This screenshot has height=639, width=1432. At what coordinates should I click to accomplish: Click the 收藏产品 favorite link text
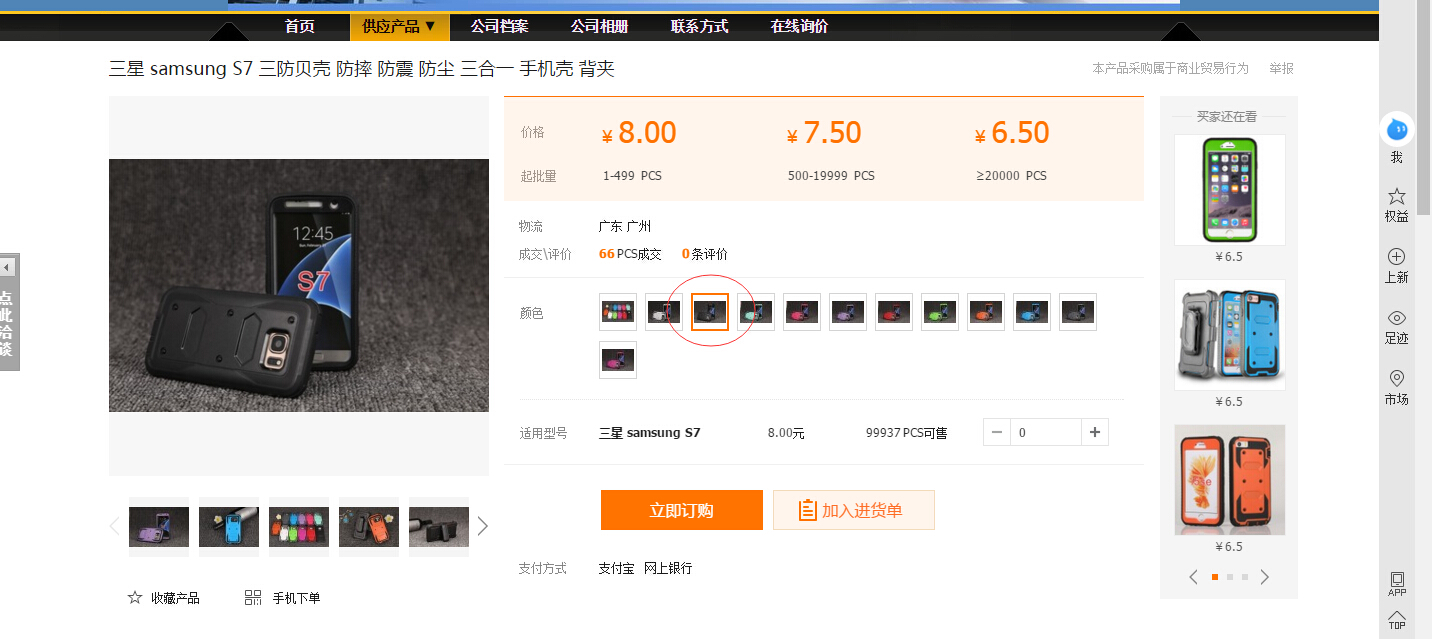175,598
